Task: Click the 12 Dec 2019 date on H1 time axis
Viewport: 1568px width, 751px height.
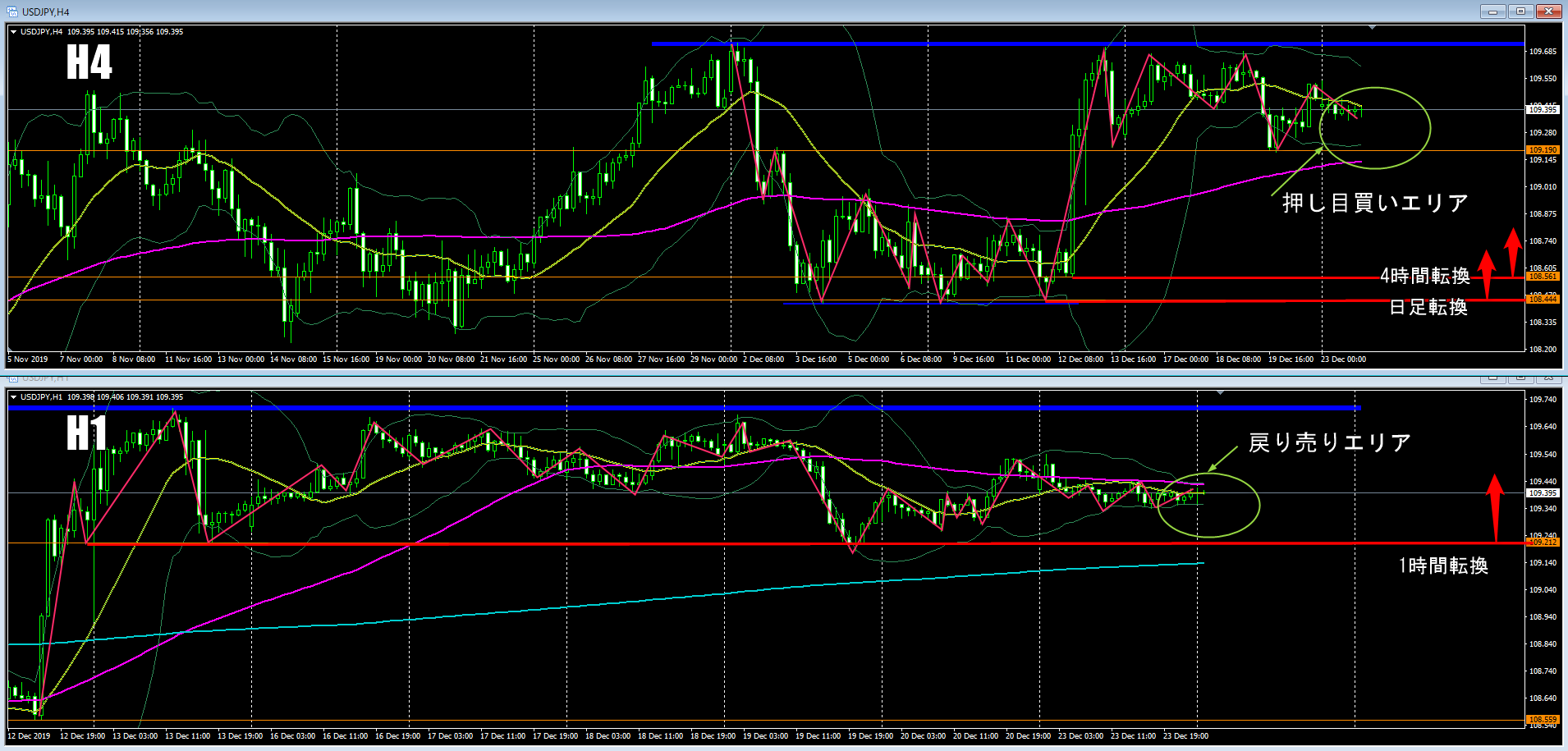Action: click(x=29, y=736)
